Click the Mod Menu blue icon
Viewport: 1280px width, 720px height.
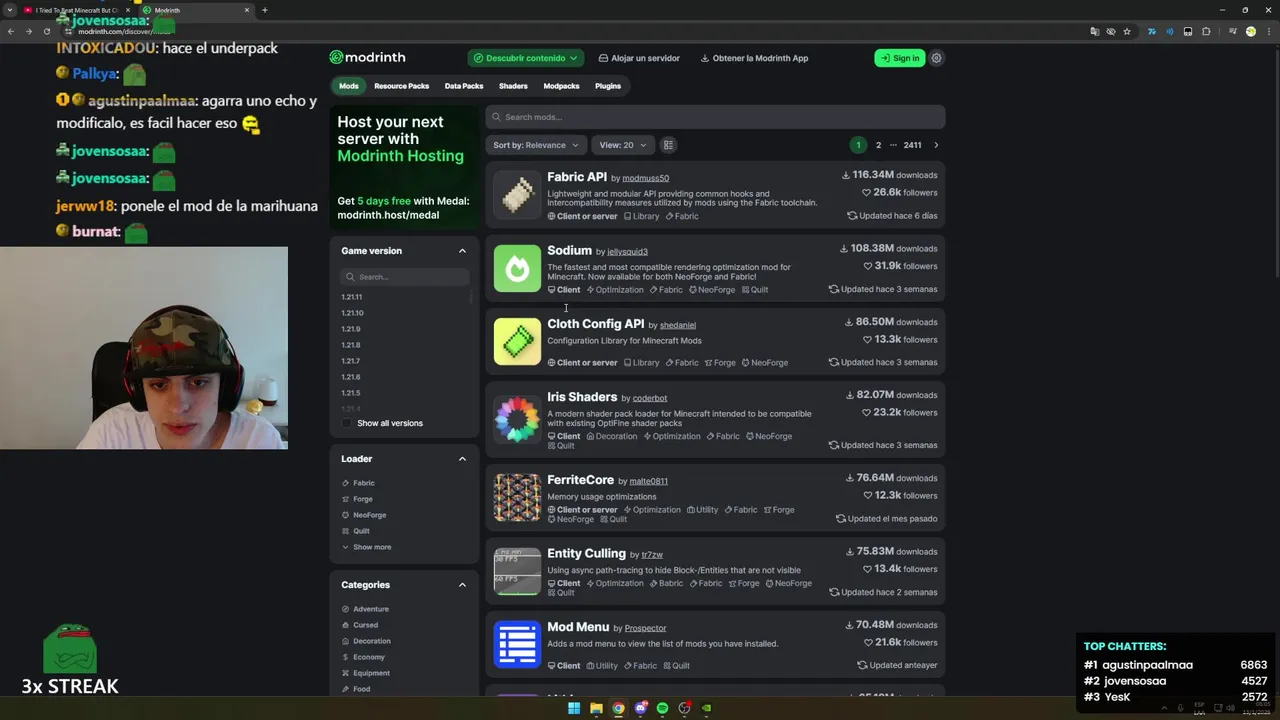pyautogui.click(x=517, y=645)
